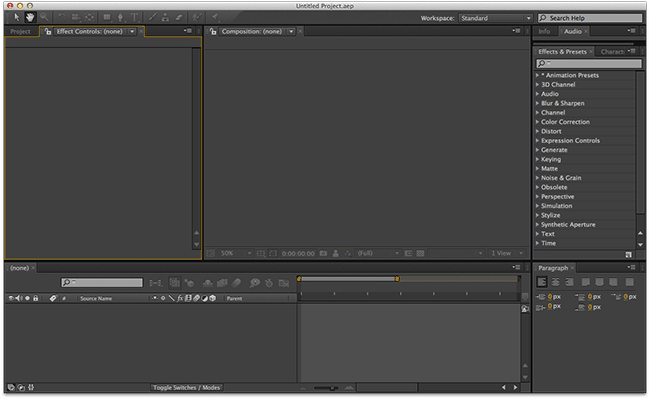Select the Paragraph panel tab

[x=553, y=268]
